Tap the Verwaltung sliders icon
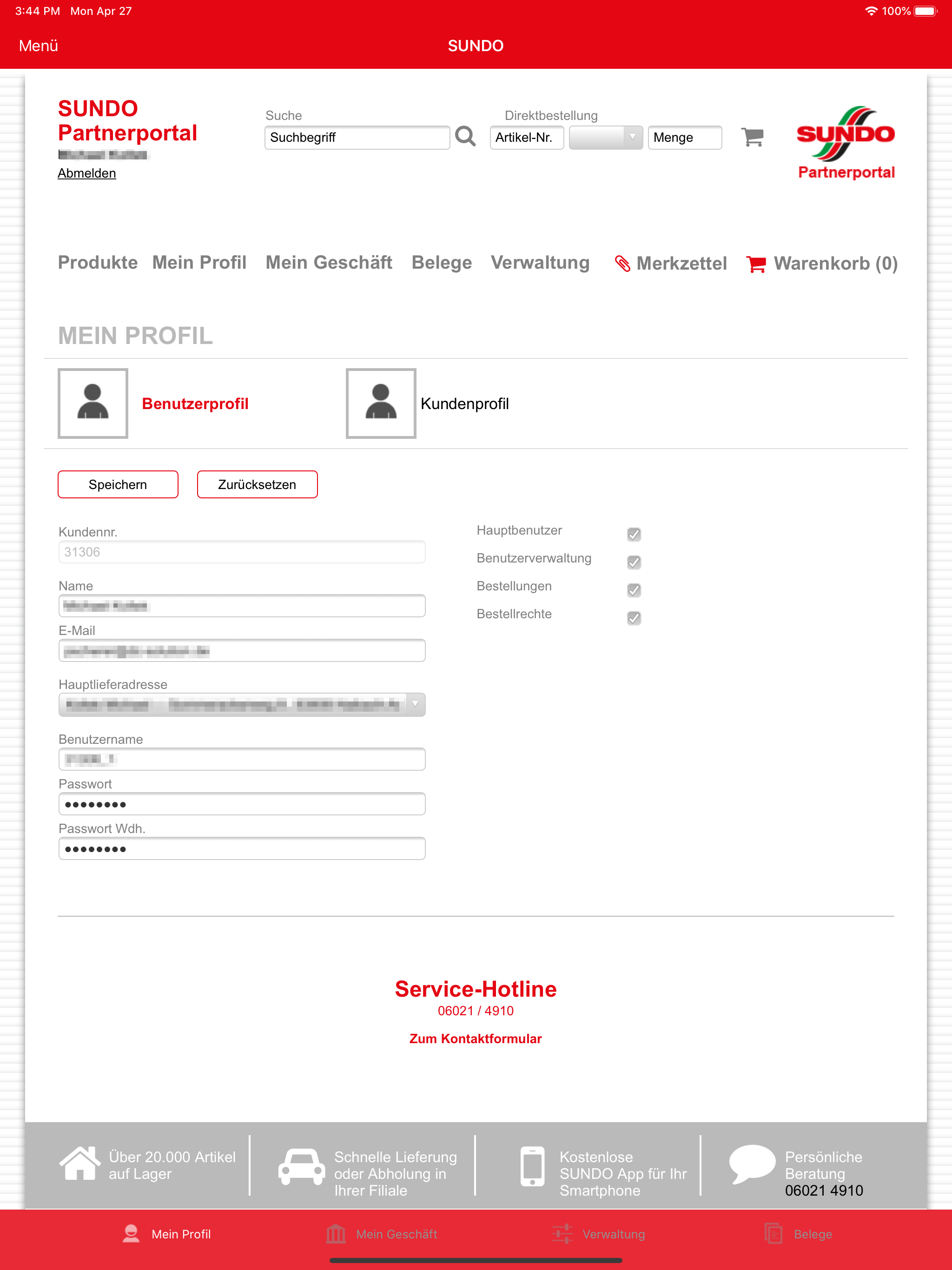 pos(562,1234)
